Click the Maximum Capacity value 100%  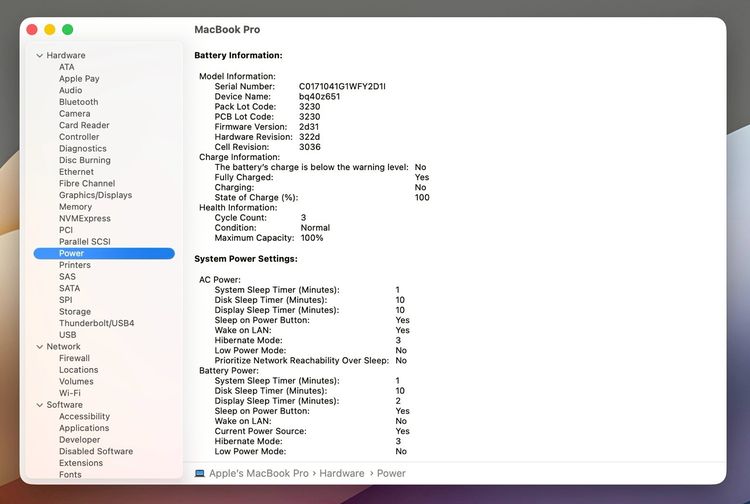pyautogui.click(x=311, y=238)
